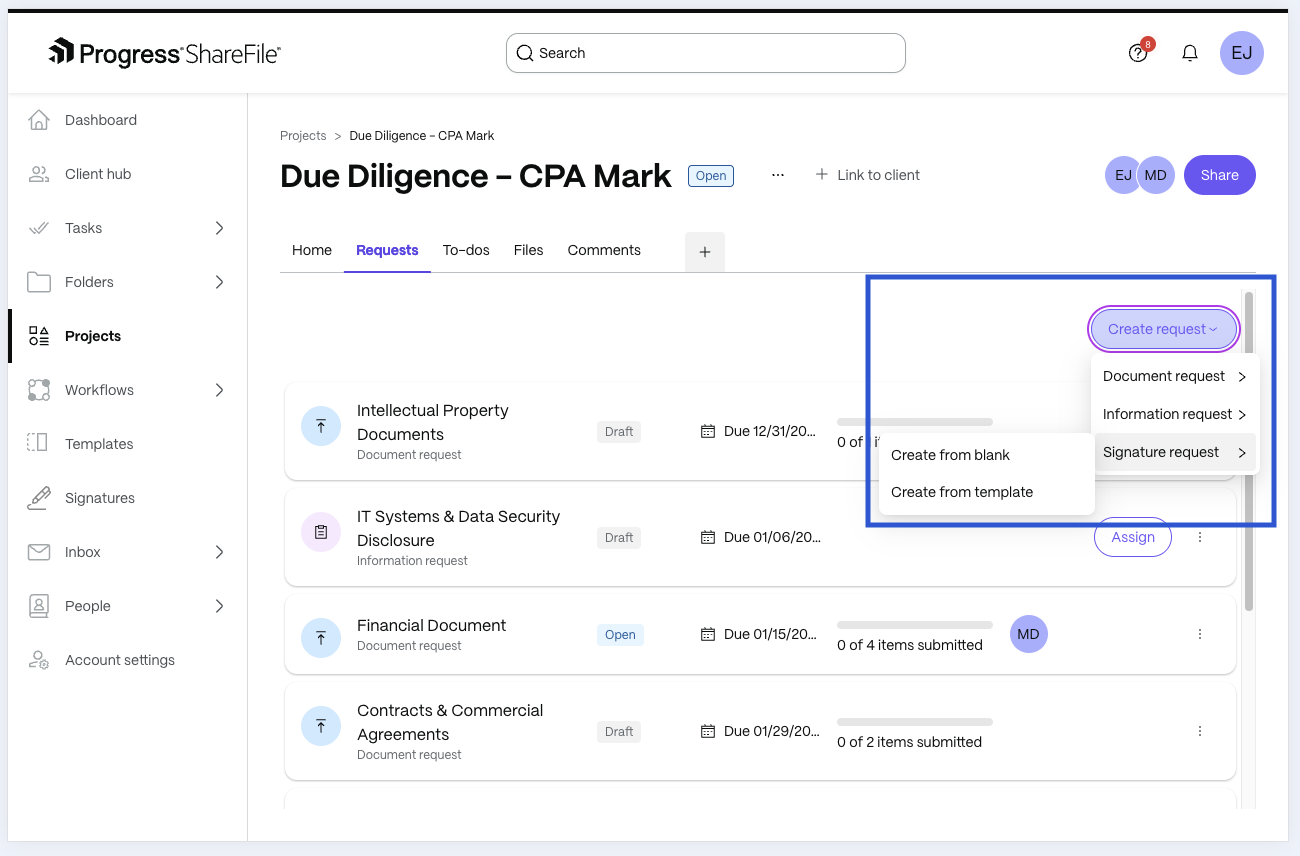Viewport: 1300px width, 856px height.
Task: Open the Signatures pen icon in sidebar
Action: 39,498
